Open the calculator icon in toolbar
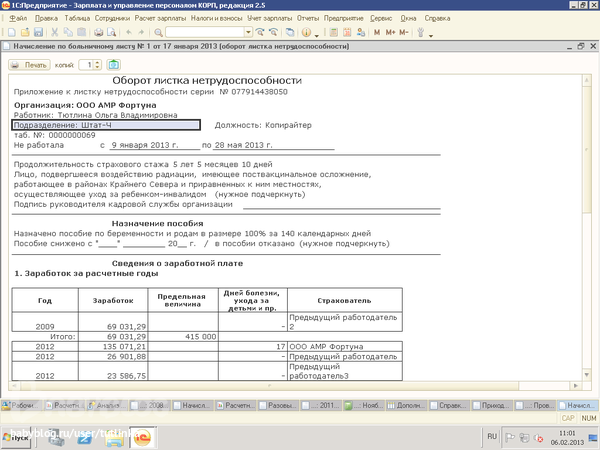Image resolution: width=600 pixels, height=450 pixels. pyautogui.click(x=334, y=33)
